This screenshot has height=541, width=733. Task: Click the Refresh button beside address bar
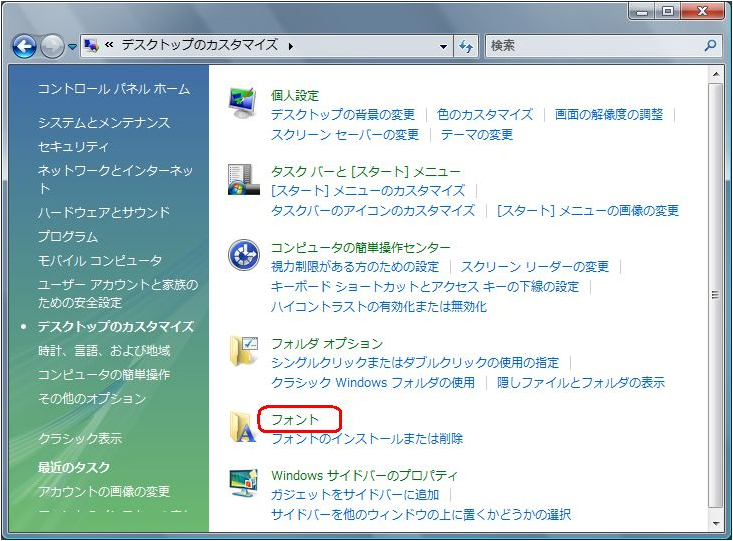(x=466, y=46)
